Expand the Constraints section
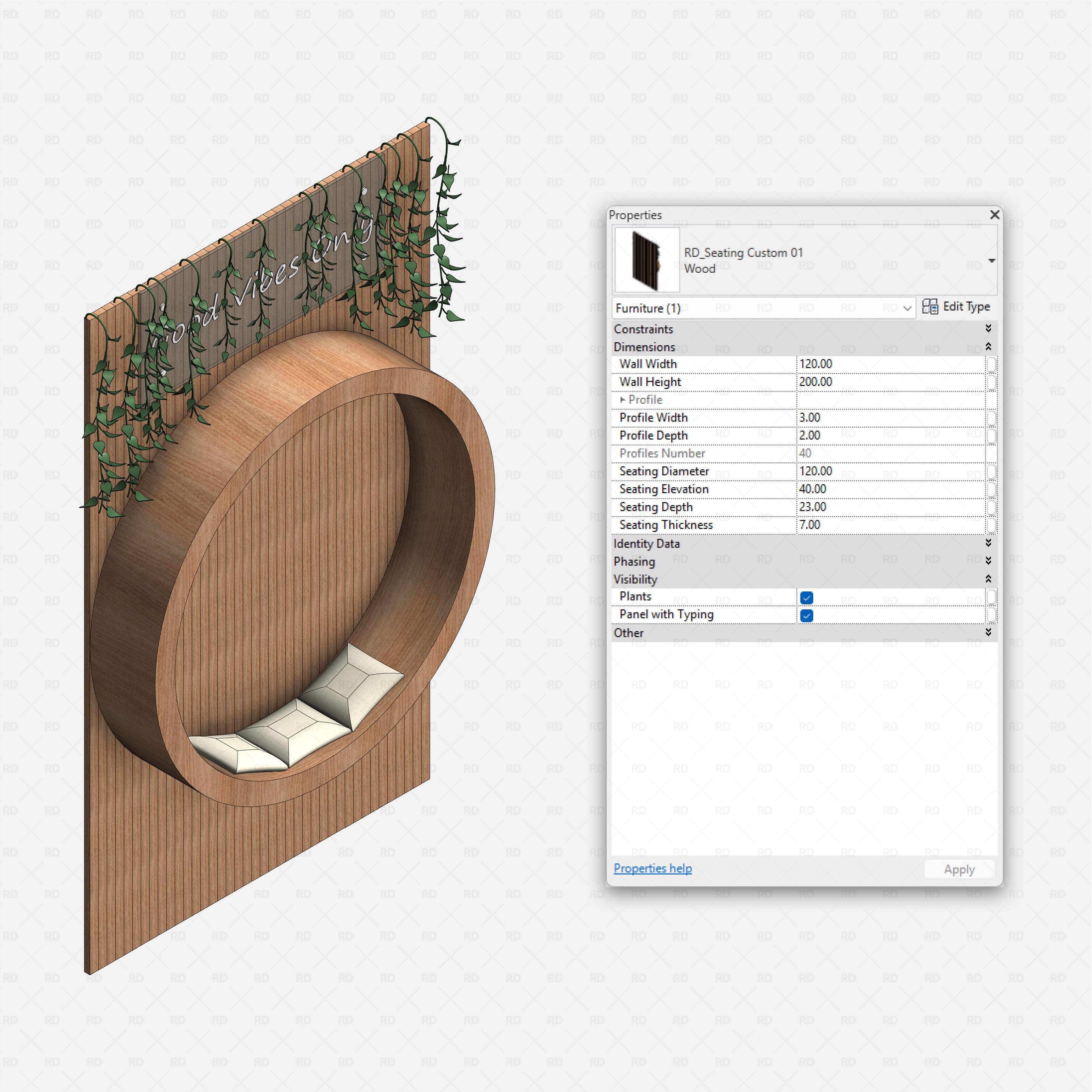The width and height of the screenshot is (1092, 1092). pos(988,328)
